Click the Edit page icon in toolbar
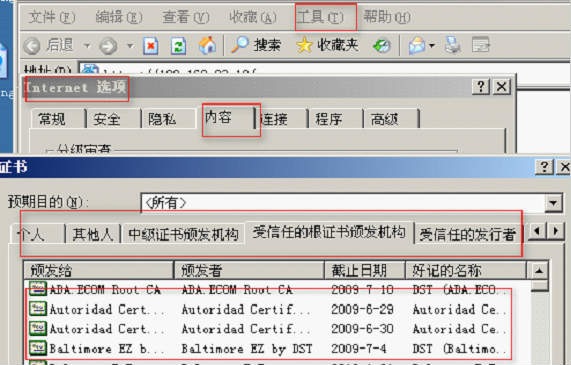Screen dimensions: 571x365 (x=480, y=45)
